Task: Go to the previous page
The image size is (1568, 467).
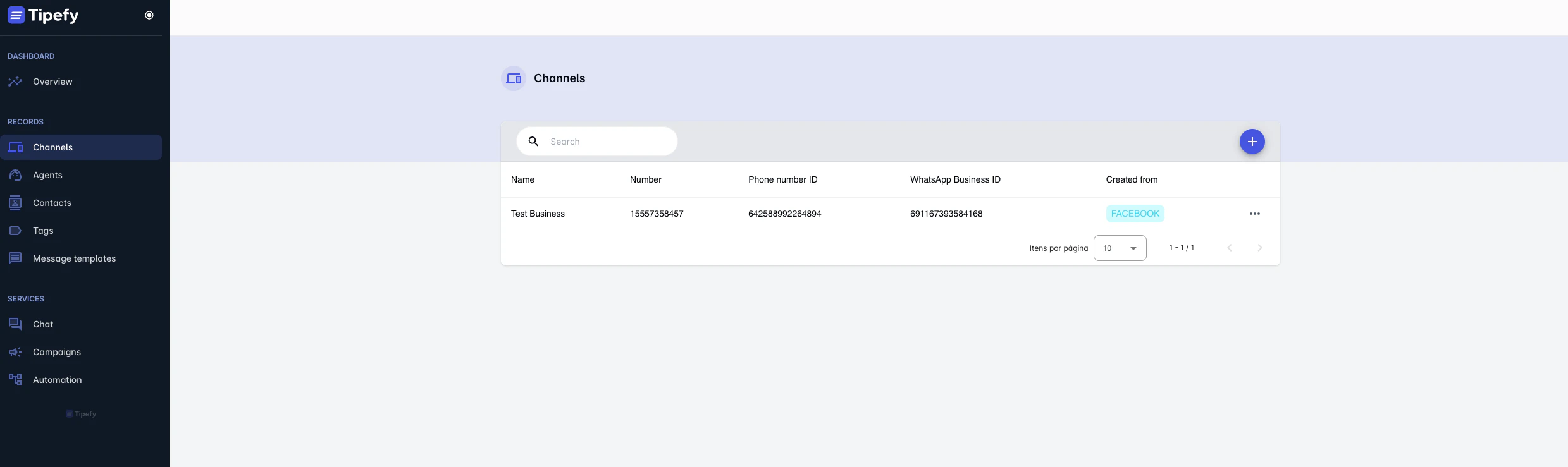Action: coord(1230,248)
